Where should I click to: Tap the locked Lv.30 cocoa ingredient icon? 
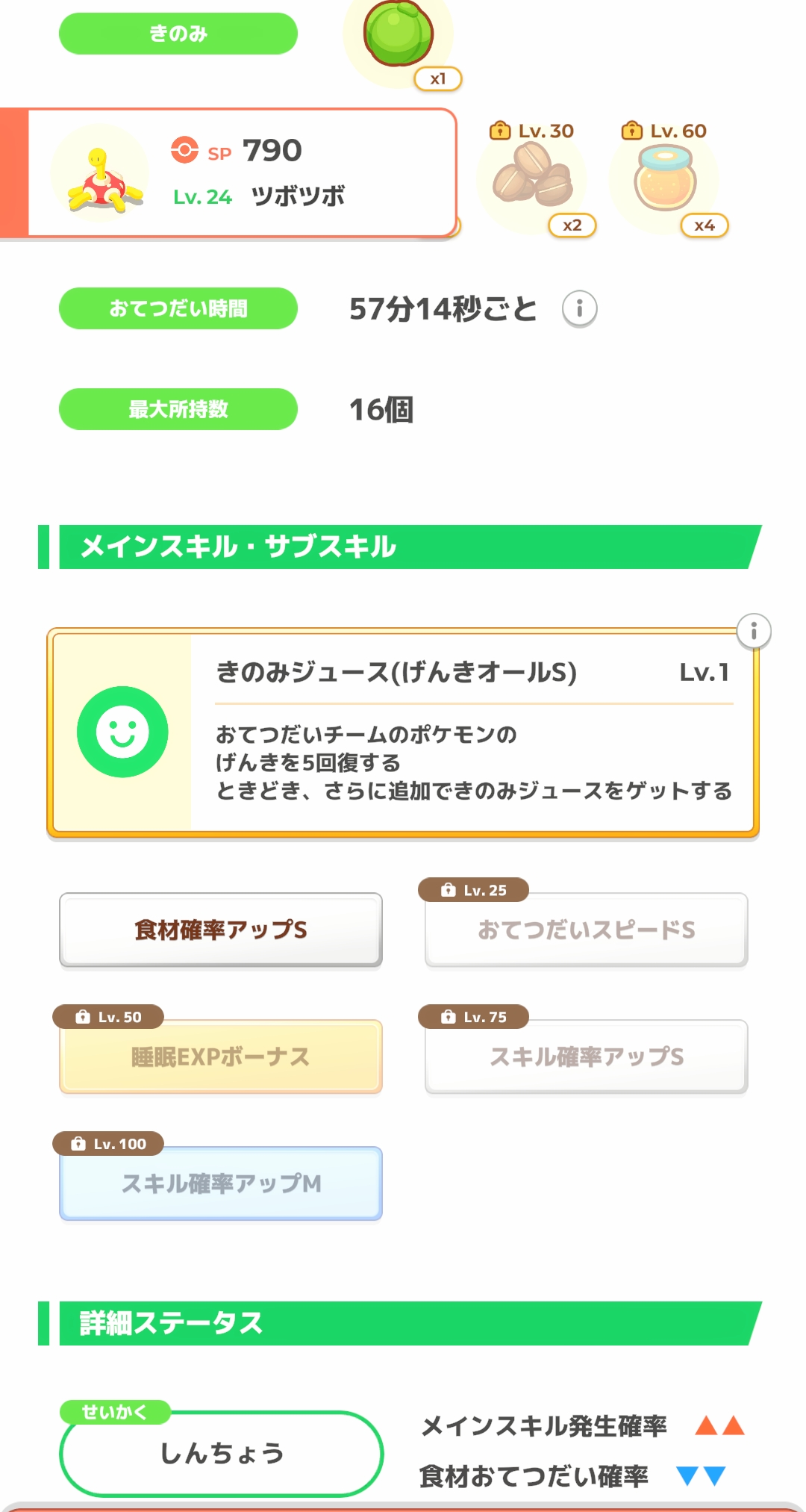[533, 178]
